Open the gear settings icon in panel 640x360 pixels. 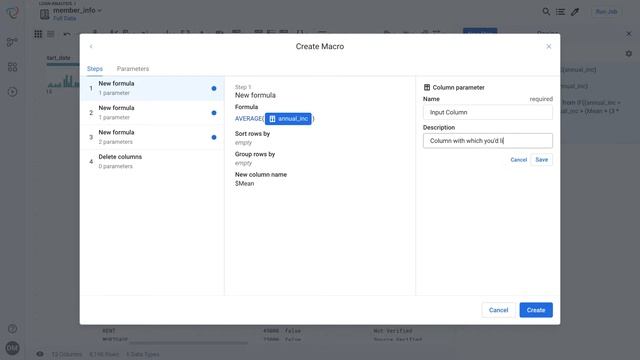(629, 53)
